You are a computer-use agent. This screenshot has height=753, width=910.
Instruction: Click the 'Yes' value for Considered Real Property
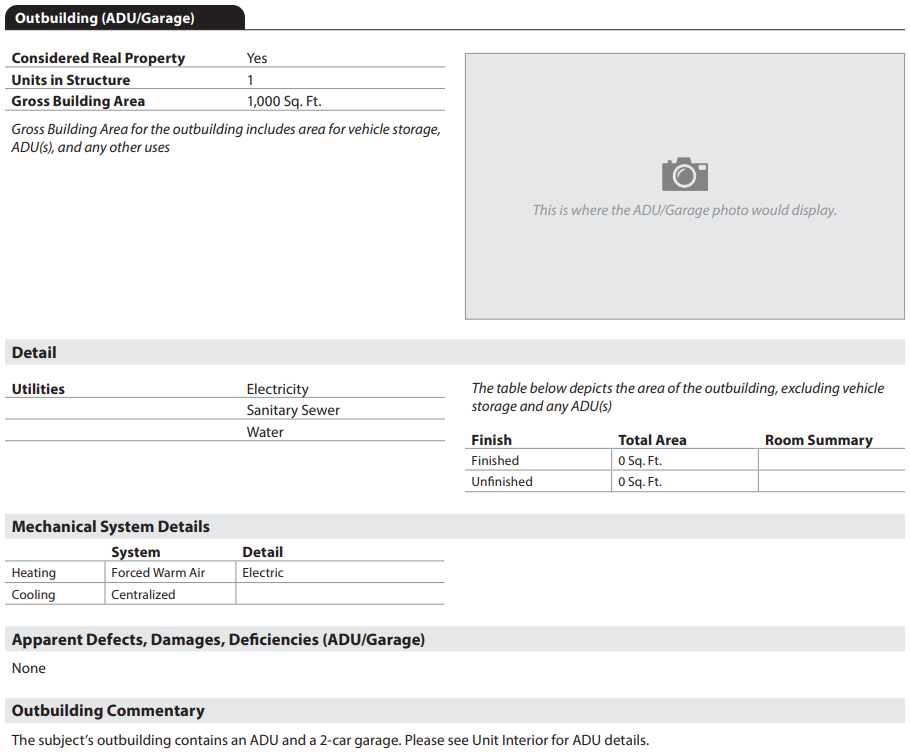click(x=257, y=58)
